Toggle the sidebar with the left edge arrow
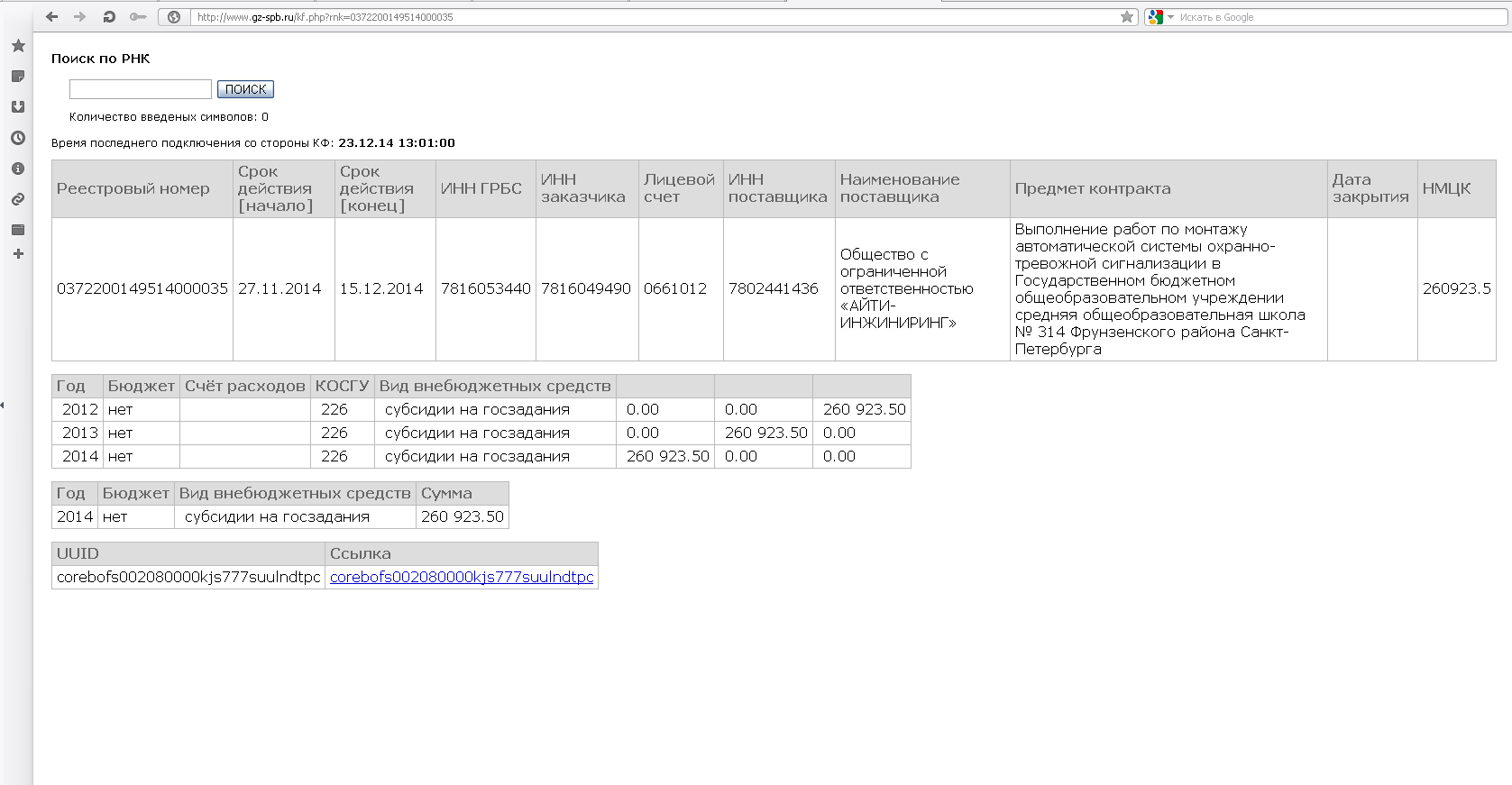The width and height of the screenshot is (1512, 785). [x=3, y=406]
